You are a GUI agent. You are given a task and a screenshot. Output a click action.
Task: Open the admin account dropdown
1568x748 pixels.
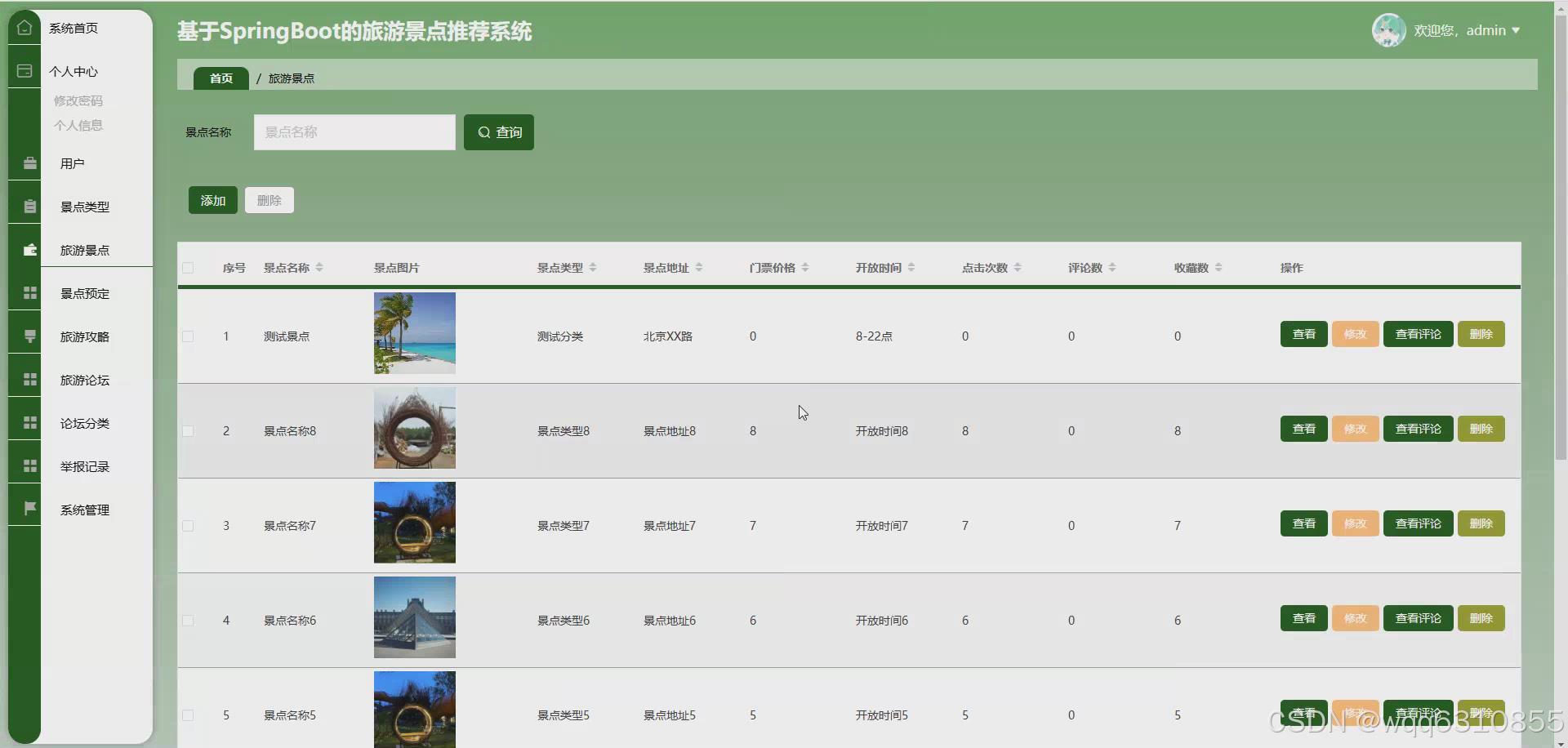[x=1493, y=29]
